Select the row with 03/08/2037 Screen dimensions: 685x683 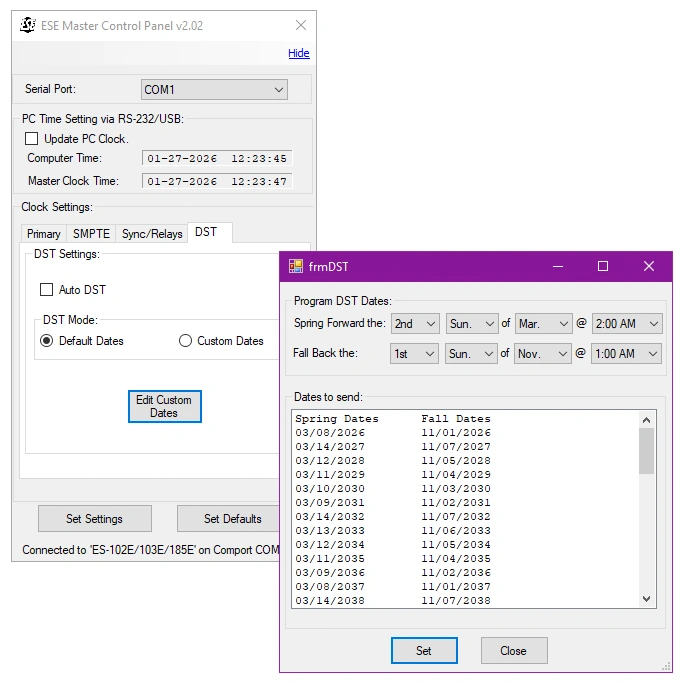click(465, 586)
